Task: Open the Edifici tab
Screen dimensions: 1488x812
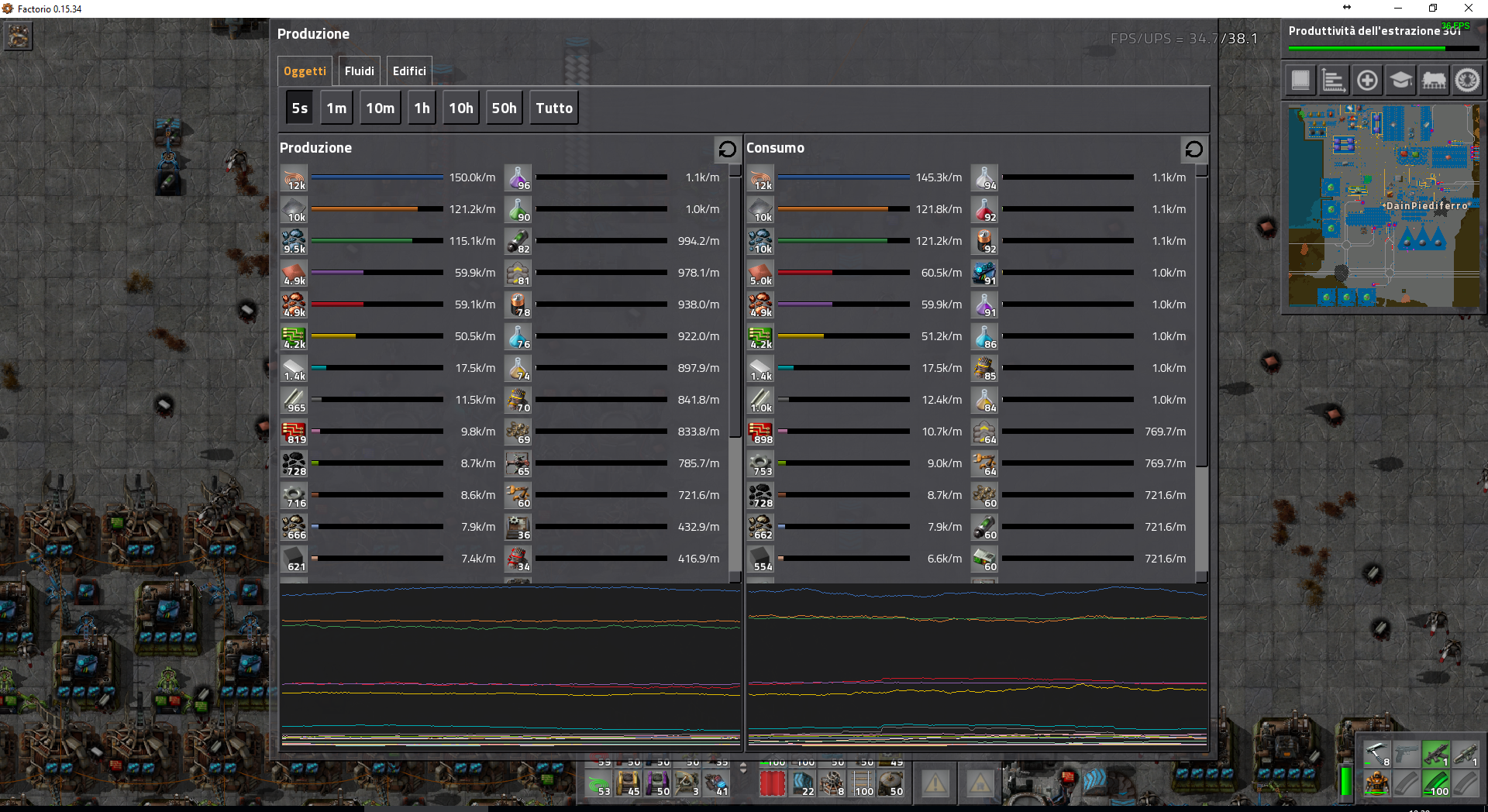Action: [409, 71]
